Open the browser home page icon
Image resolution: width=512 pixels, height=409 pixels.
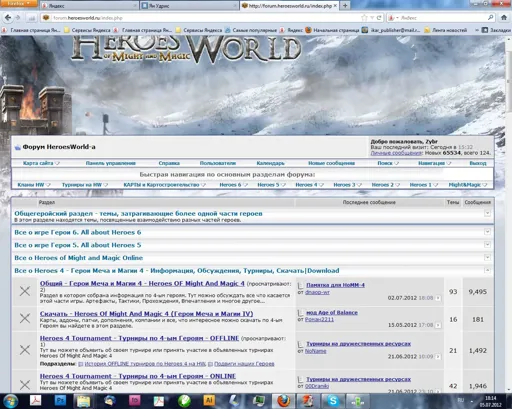pyautogui.click(x=504, y=18)
